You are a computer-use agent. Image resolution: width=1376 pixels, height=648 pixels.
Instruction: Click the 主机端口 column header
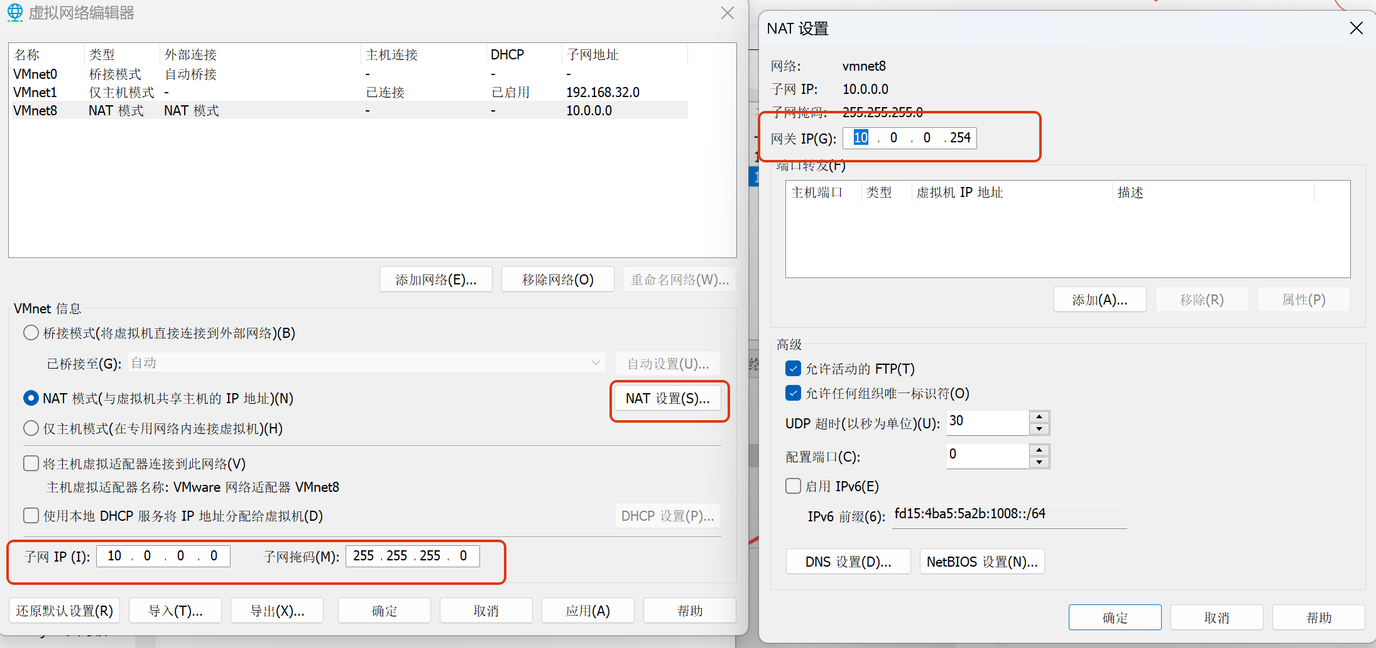pos(823,192)
